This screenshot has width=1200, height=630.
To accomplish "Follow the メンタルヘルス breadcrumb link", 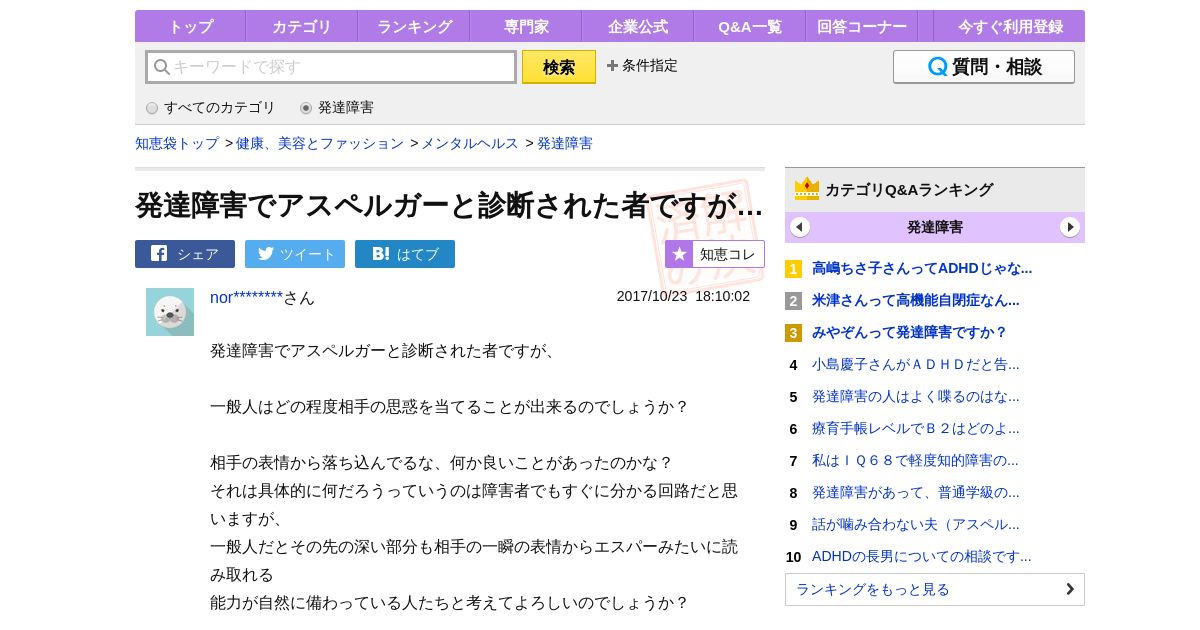I will click(470, 143).
